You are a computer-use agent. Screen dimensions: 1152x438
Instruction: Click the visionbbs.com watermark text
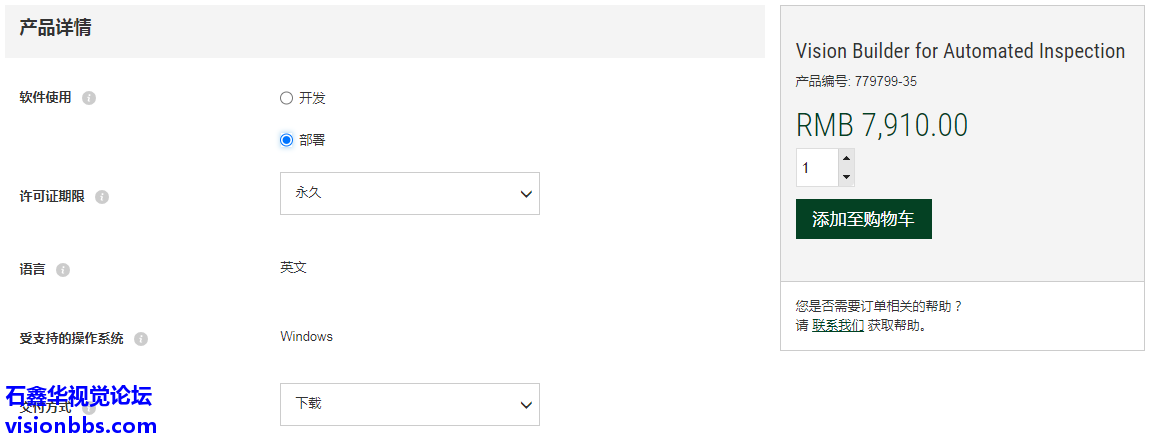point(81,426)
